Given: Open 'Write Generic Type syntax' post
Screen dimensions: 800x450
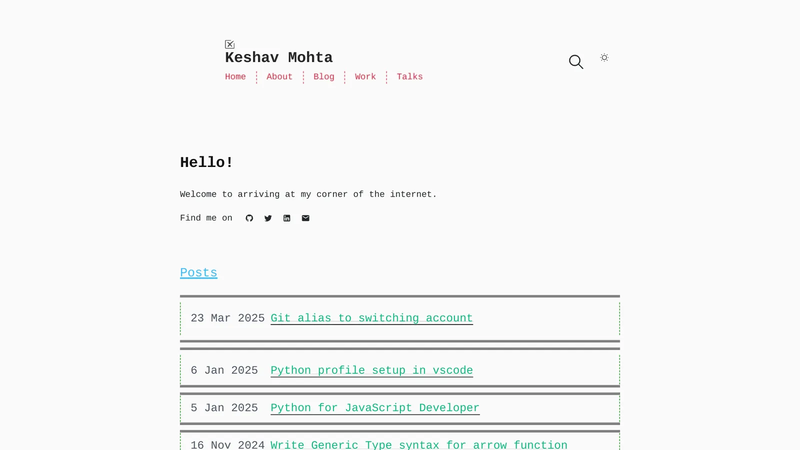Looking at the screenshot, I should coord(419,445).
